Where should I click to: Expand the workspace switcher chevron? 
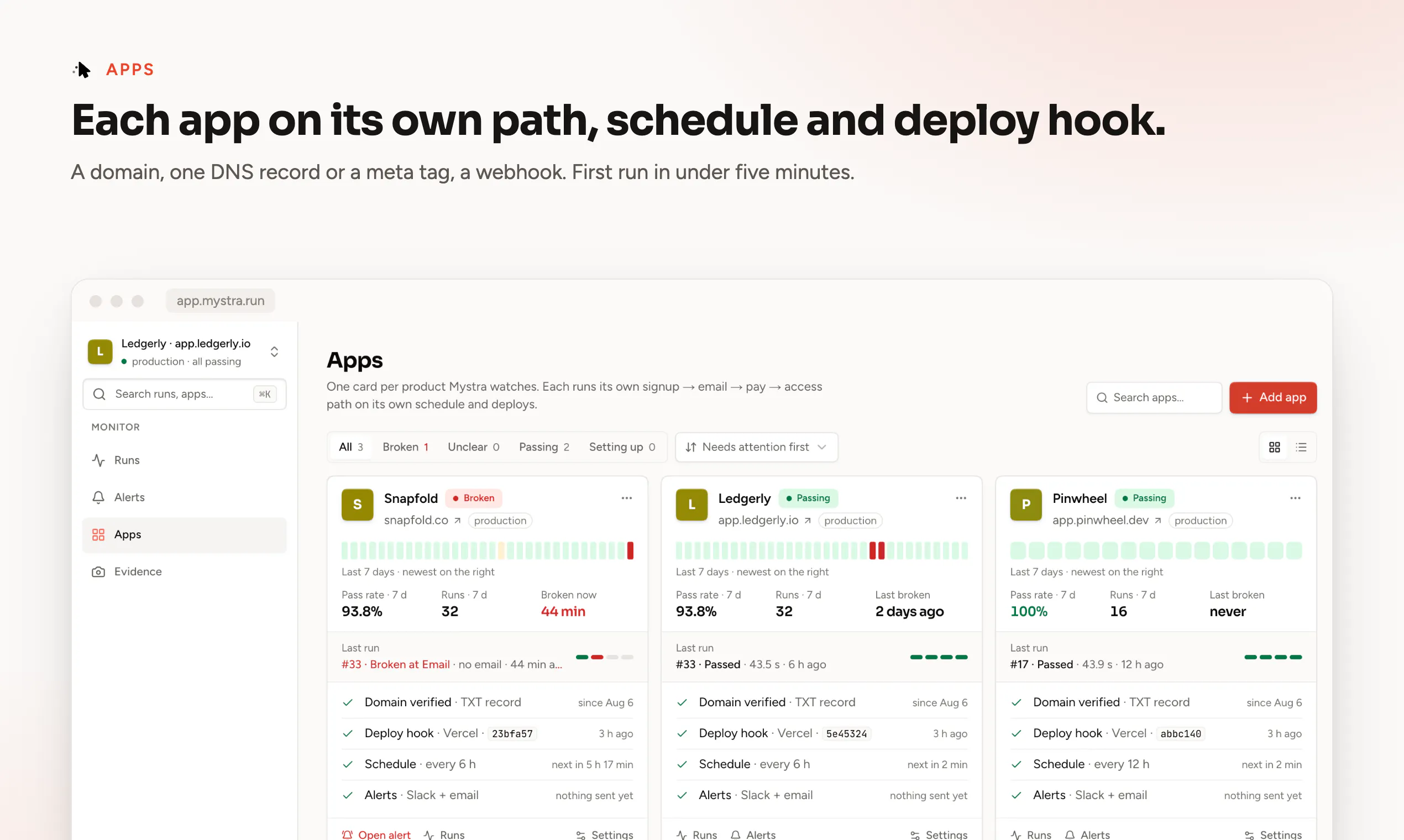click(274, 351)
